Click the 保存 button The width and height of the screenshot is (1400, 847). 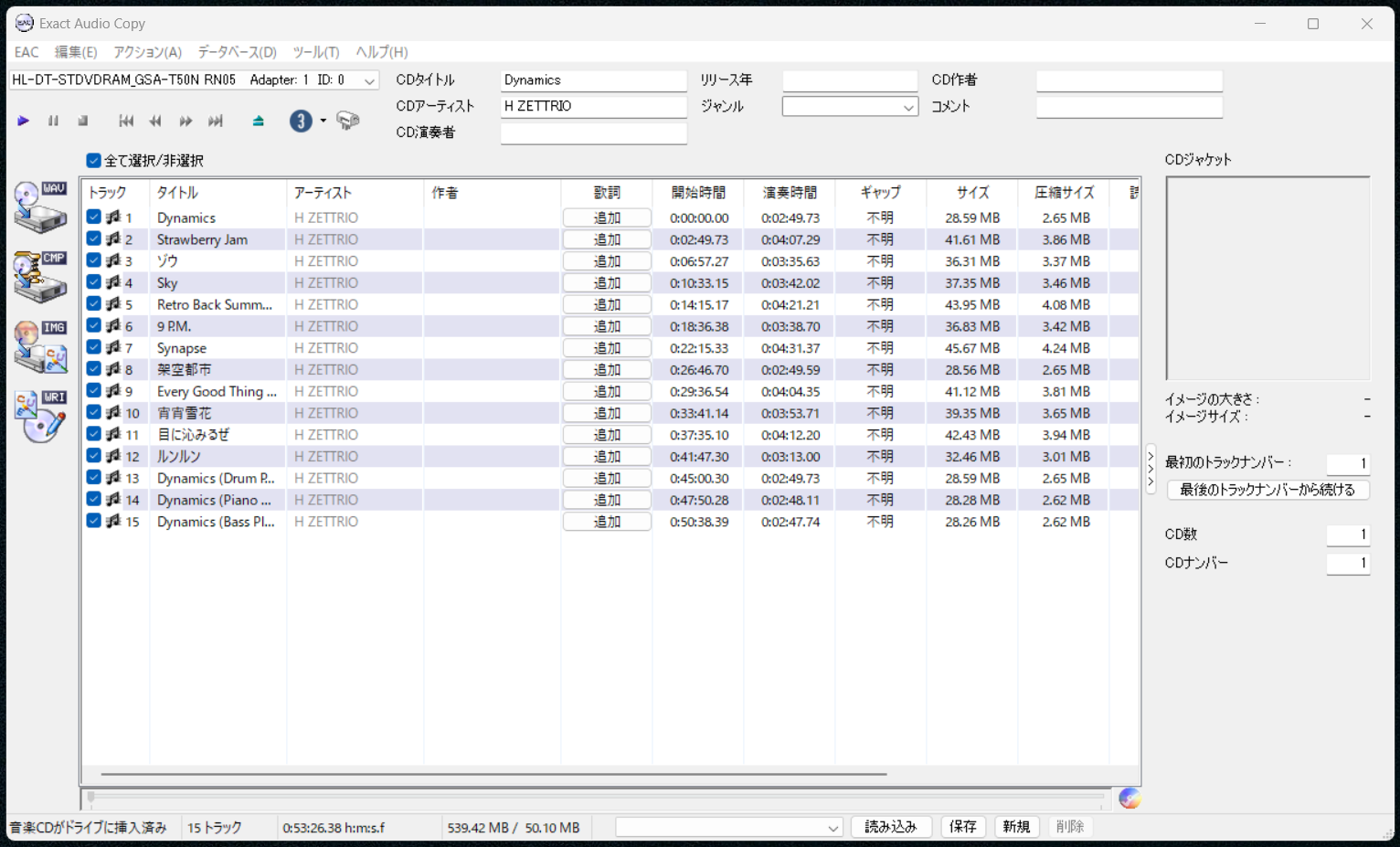tap(963, 827)
